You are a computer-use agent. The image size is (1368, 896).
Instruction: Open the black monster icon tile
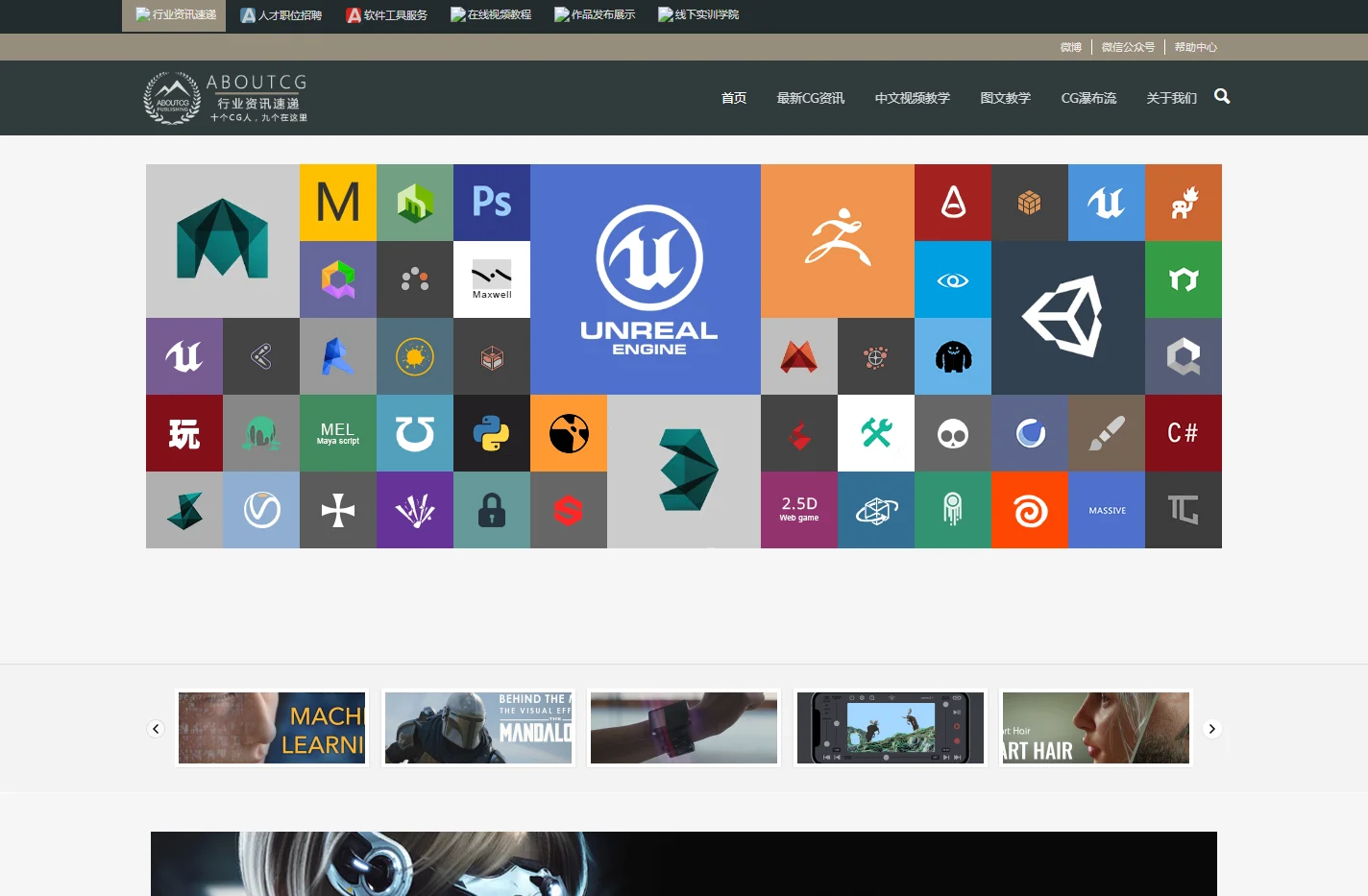click(953, 356)
